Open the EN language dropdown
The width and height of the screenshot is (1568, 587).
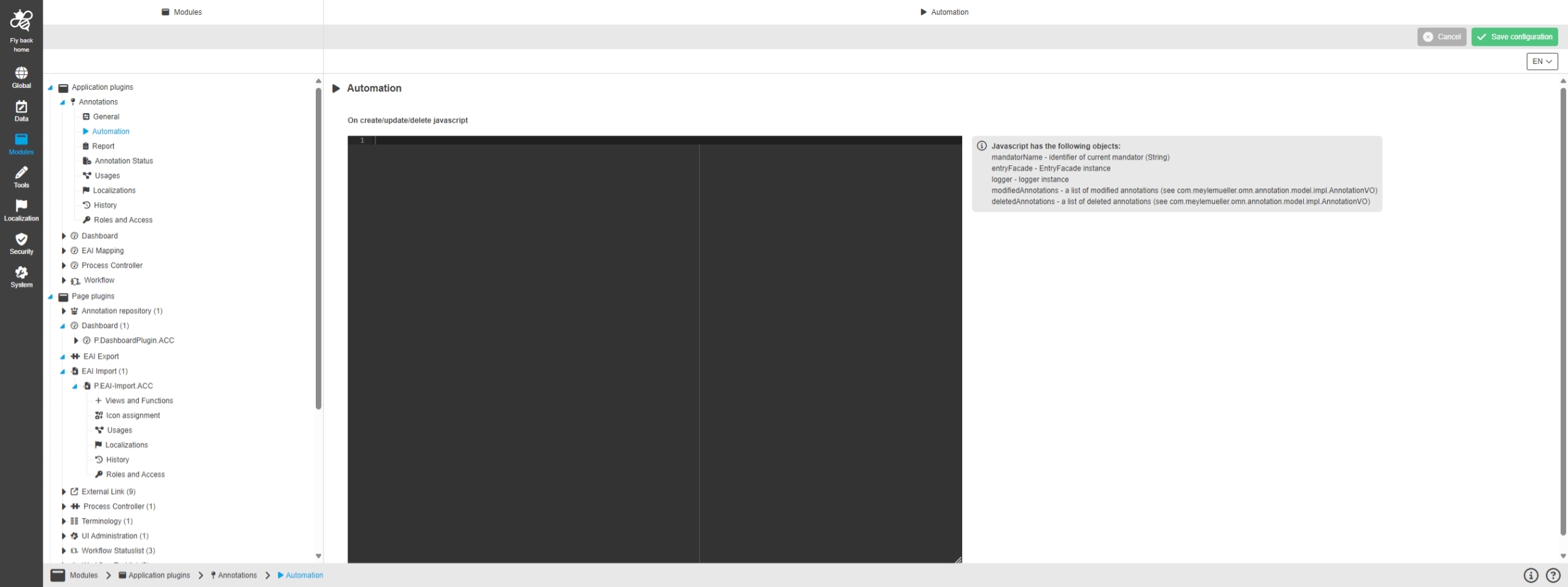tap(1542, 61)
